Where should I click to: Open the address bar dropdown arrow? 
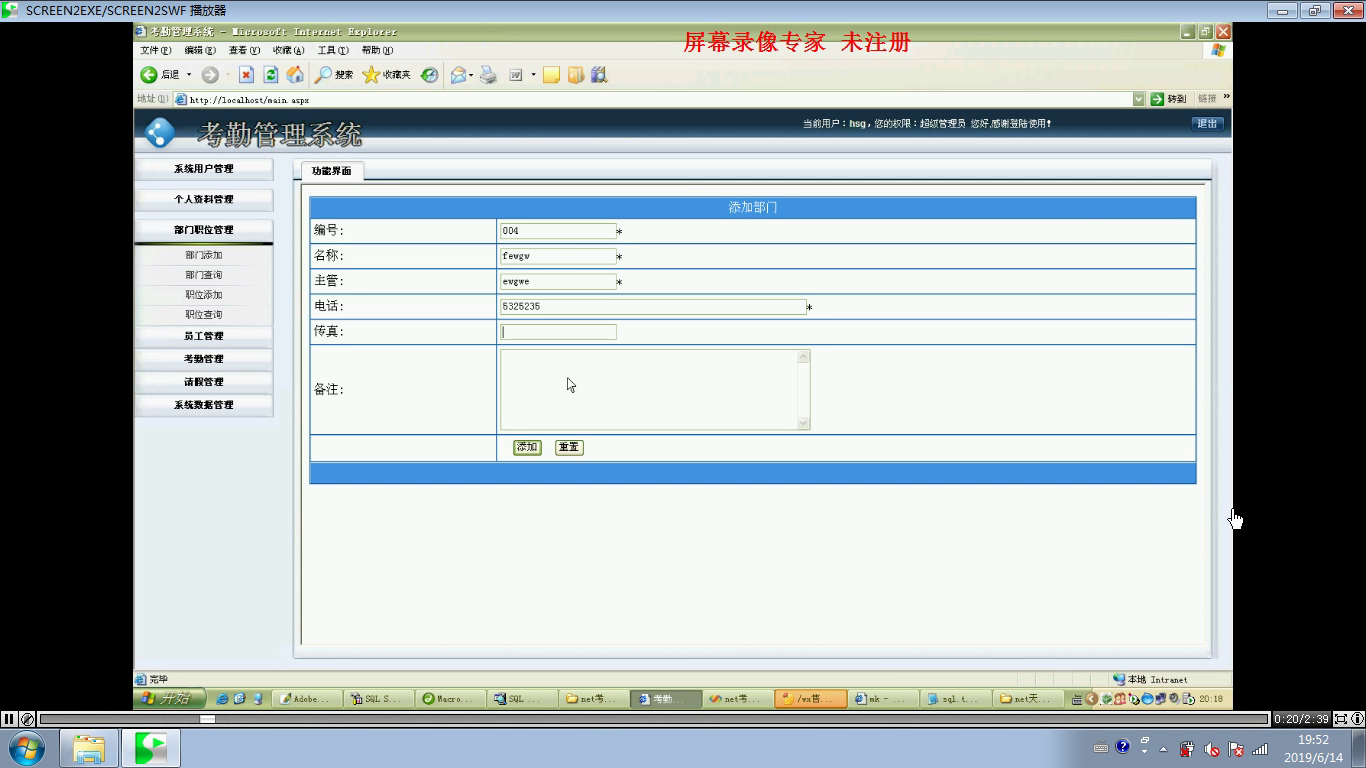pos(1138,99)
